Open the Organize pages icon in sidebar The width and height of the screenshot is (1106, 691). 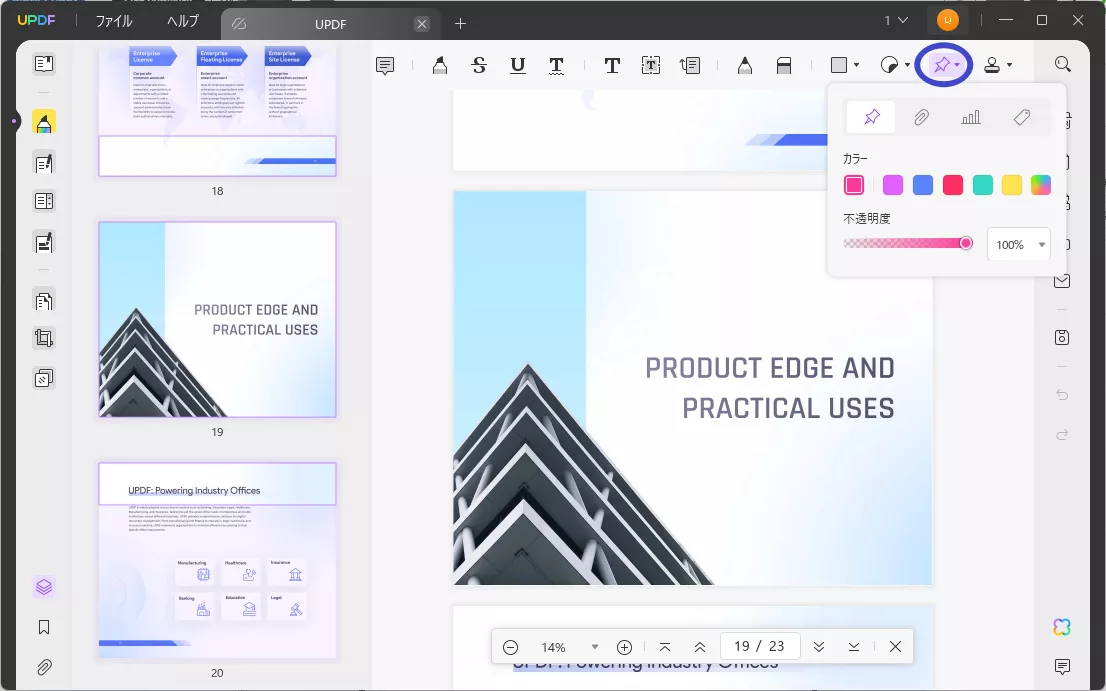coord(44,302)
